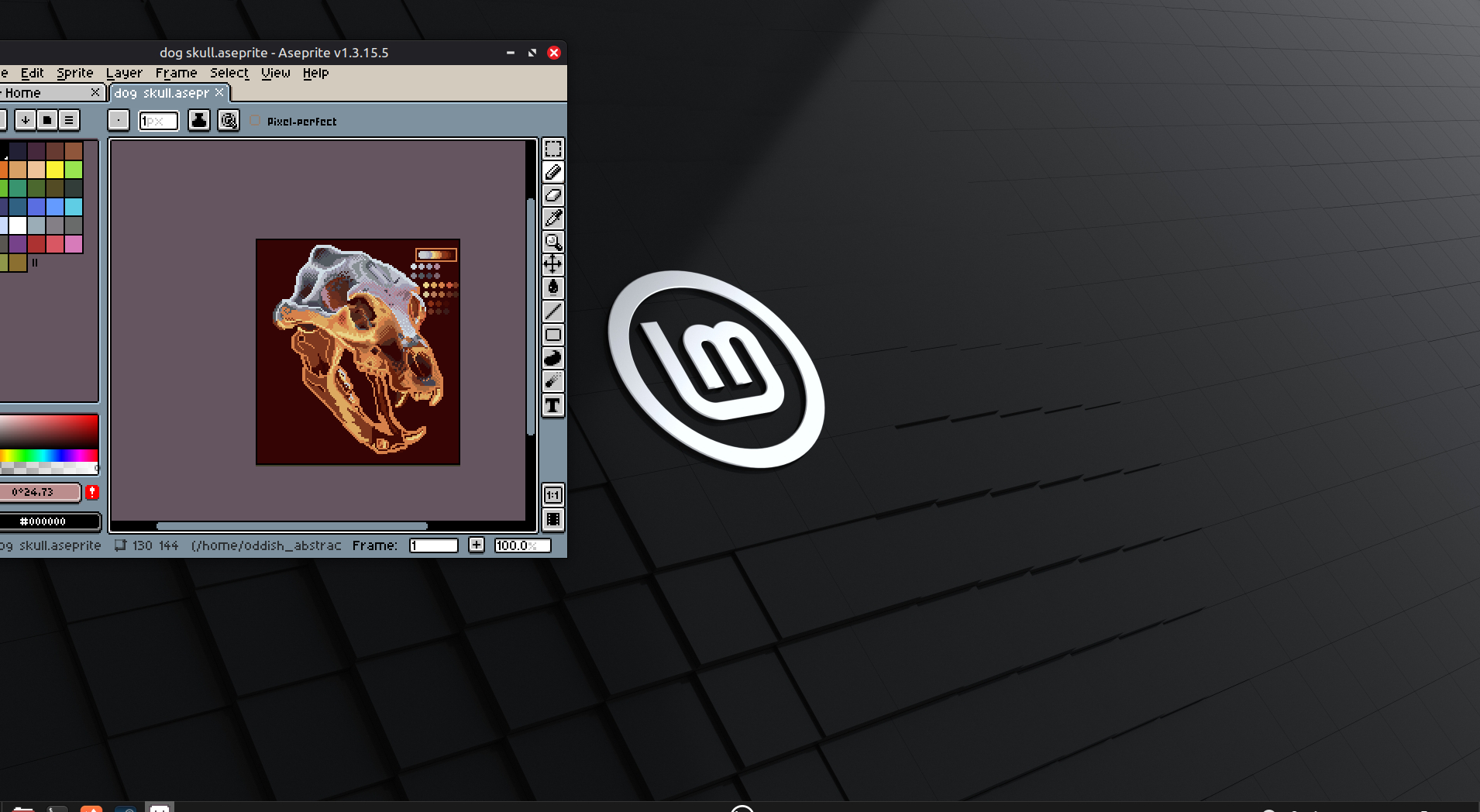Screen dimensions: 1480x812
Task: Pick the Eyedropper tool
Action: tap(552, 218)
